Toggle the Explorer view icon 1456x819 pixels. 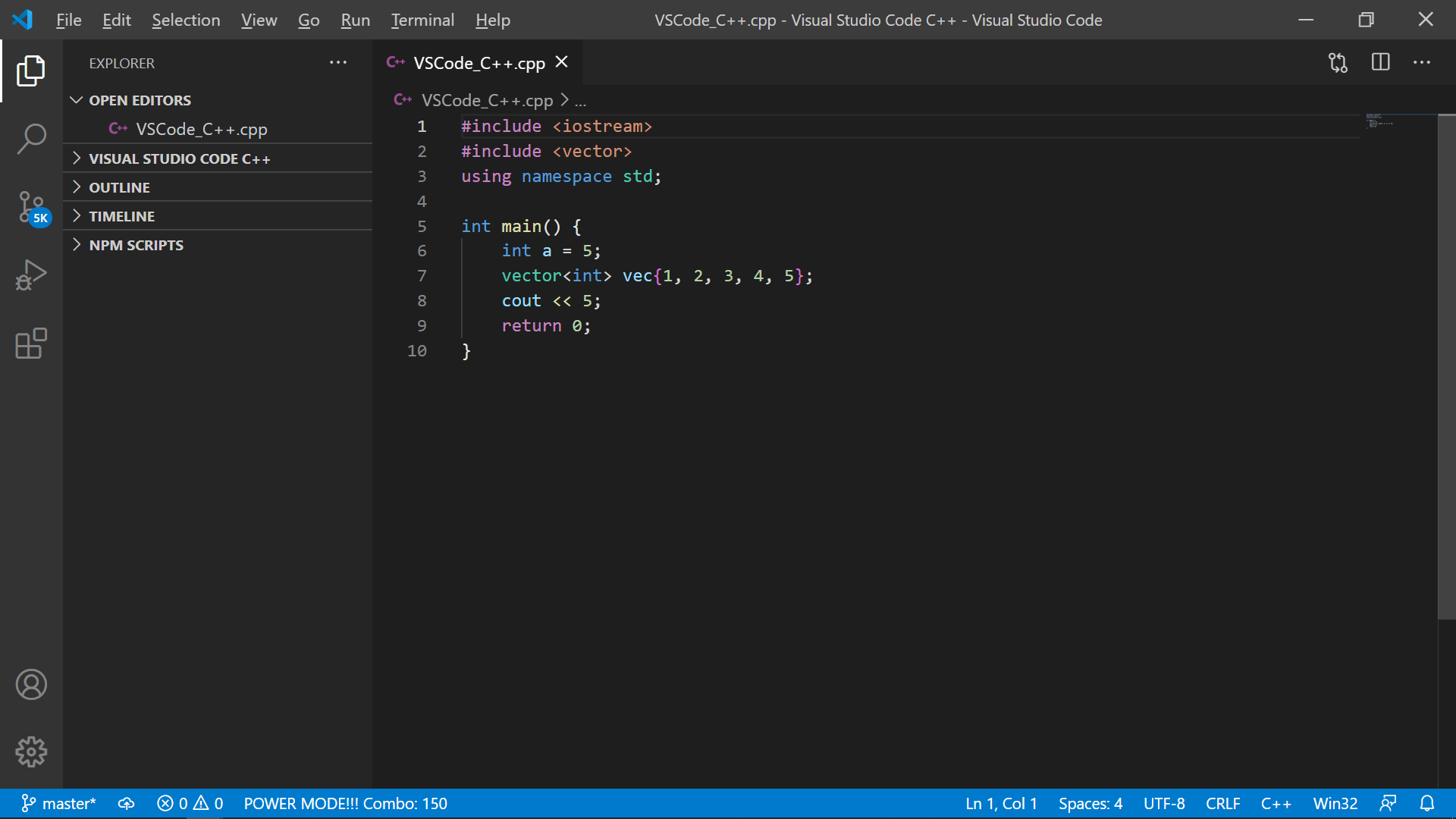tap(31, 71)
